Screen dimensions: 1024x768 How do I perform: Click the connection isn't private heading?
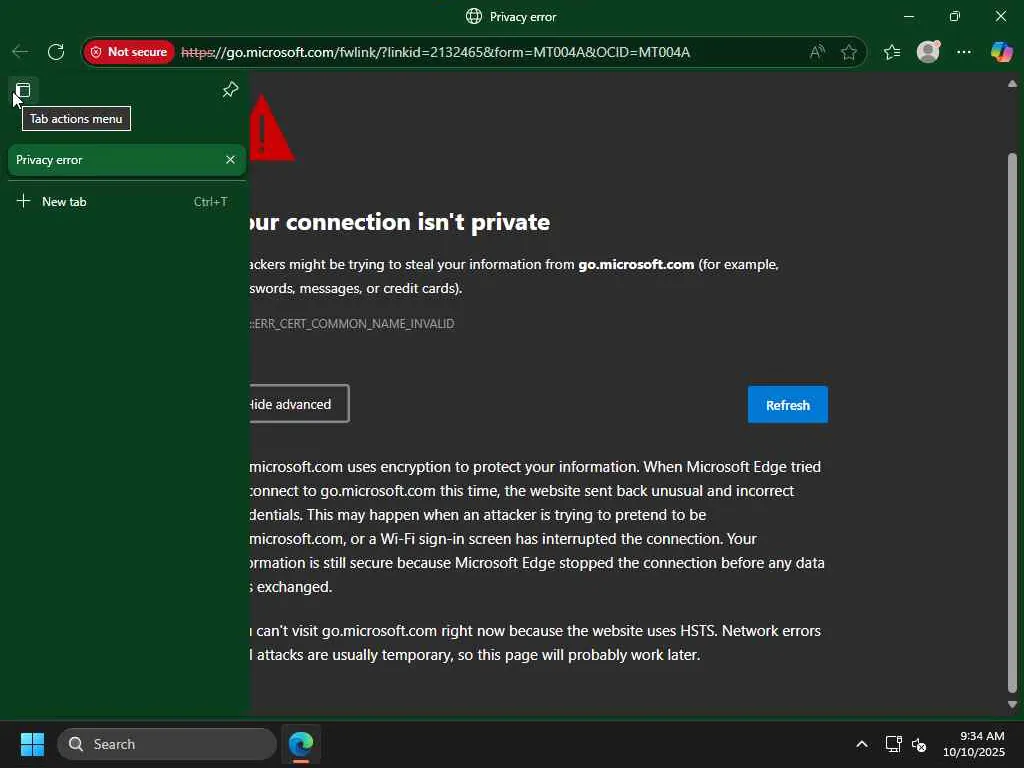tap(400, 222)
